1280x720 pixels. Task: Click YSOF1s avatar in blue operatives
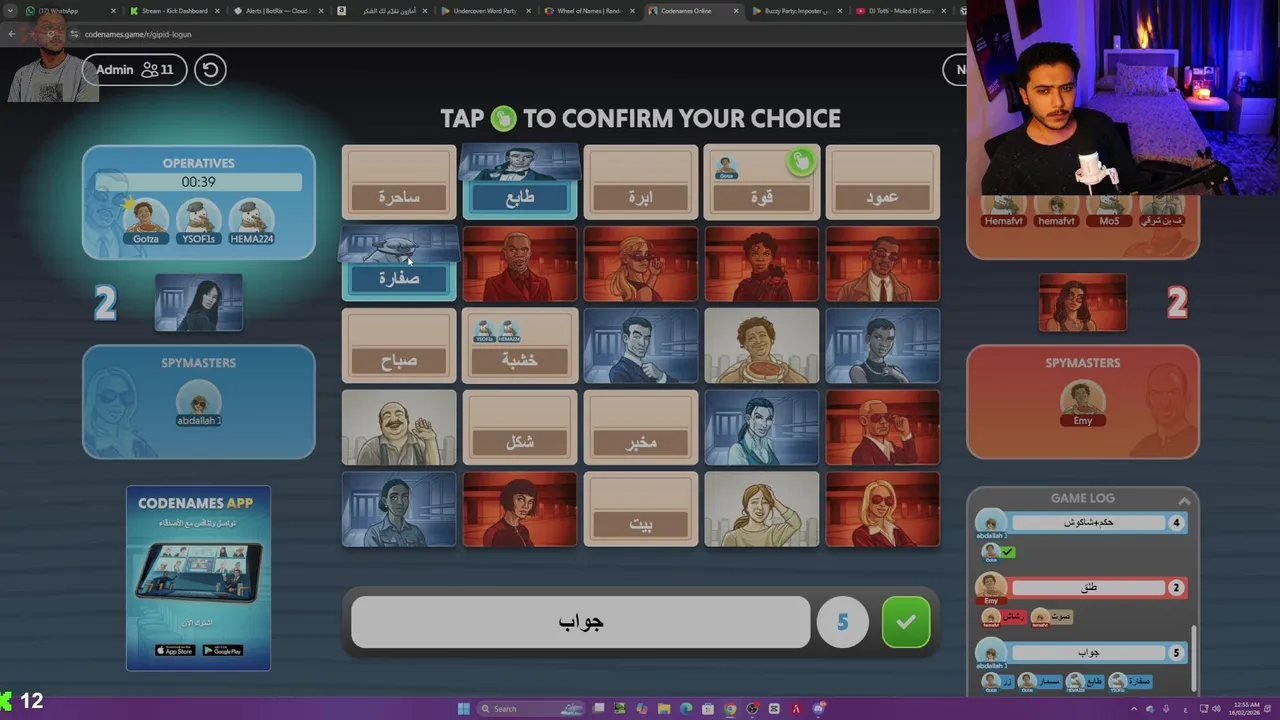[x=198, y=219]
